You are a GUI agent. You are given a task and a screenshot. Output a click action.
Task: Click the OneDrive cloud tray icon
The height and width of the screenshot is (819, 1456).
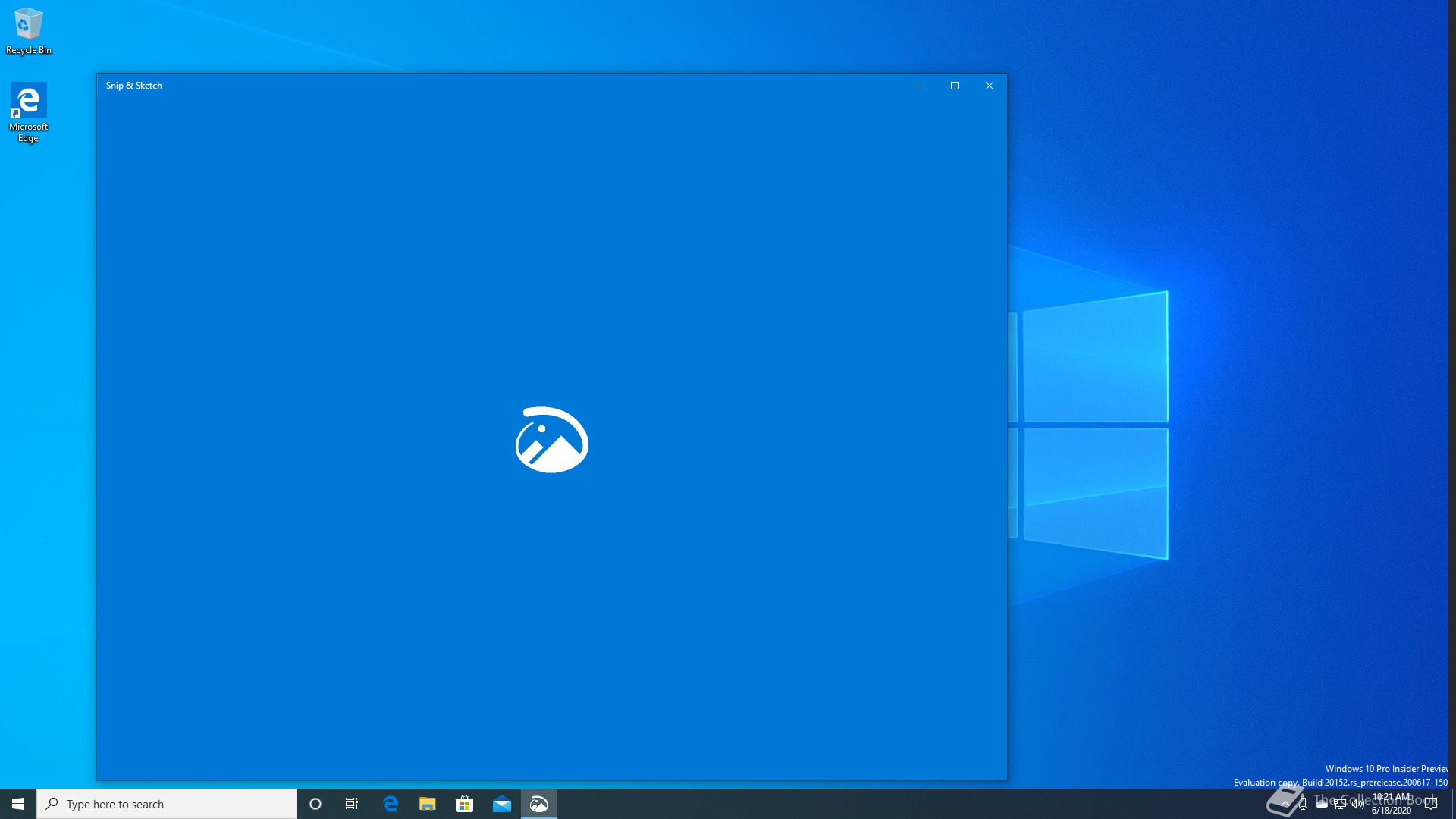point(1321,804)
